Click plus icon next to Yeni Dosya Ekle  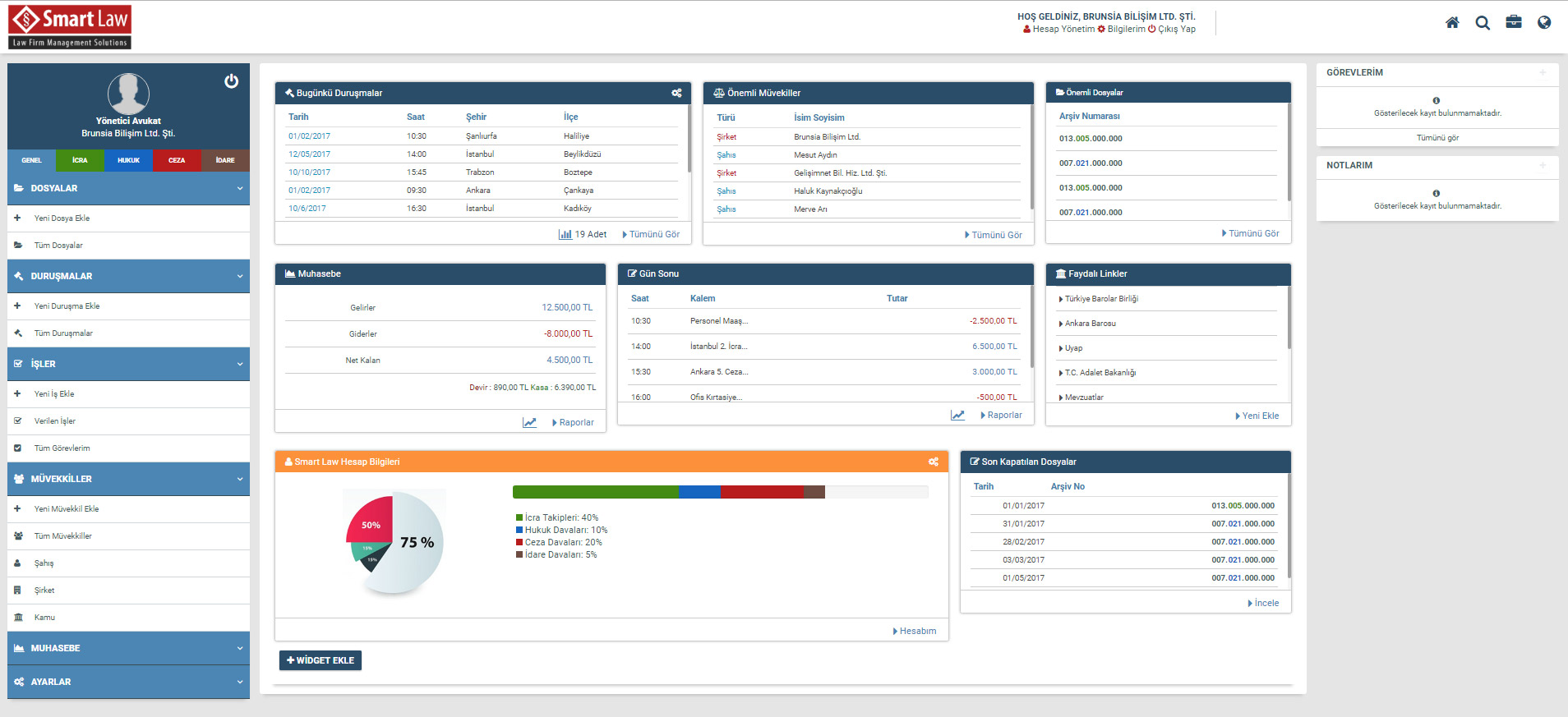coord(17,218)
